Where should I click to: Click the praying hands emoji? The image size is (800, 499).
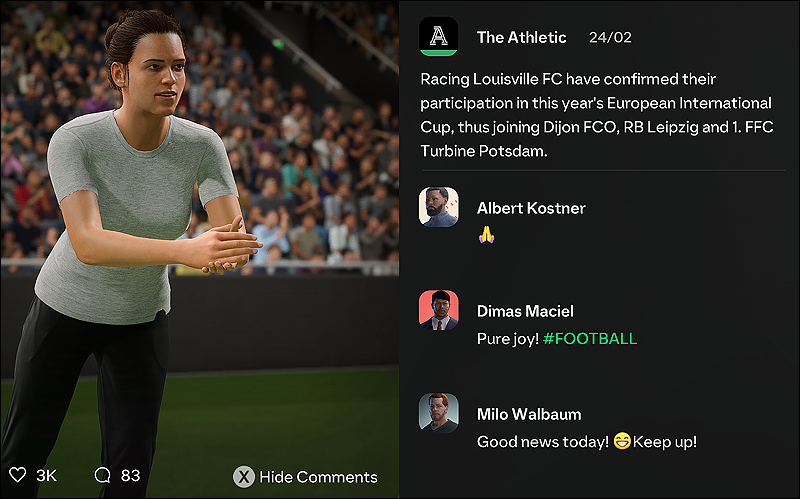(486, 235)
